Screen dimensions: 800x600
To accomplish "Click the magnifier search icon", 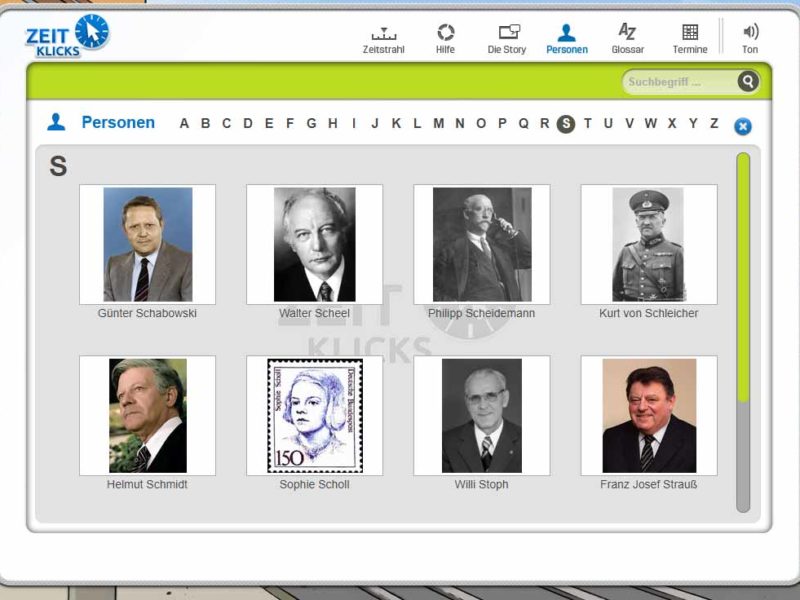I will coord(748,81).
